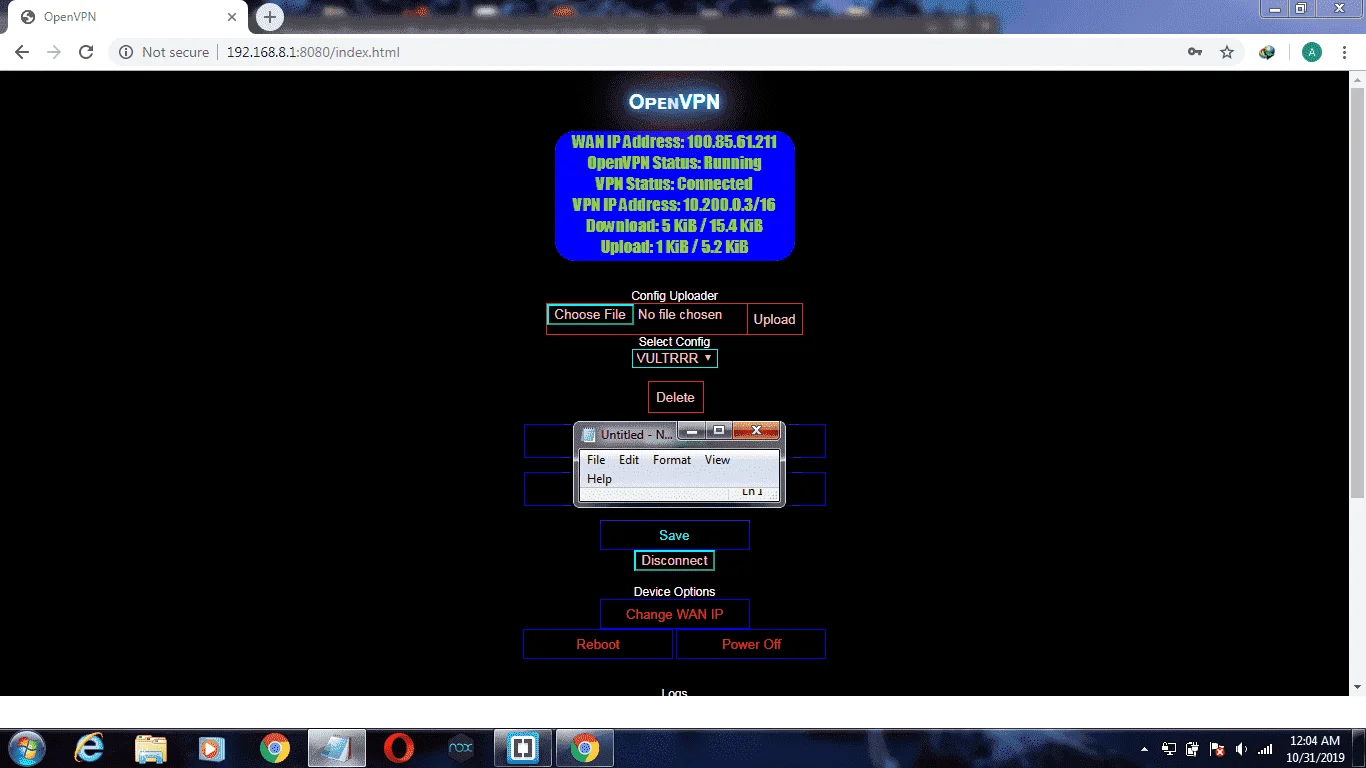Click the scrollbar up arrow

coord(1357,79)
